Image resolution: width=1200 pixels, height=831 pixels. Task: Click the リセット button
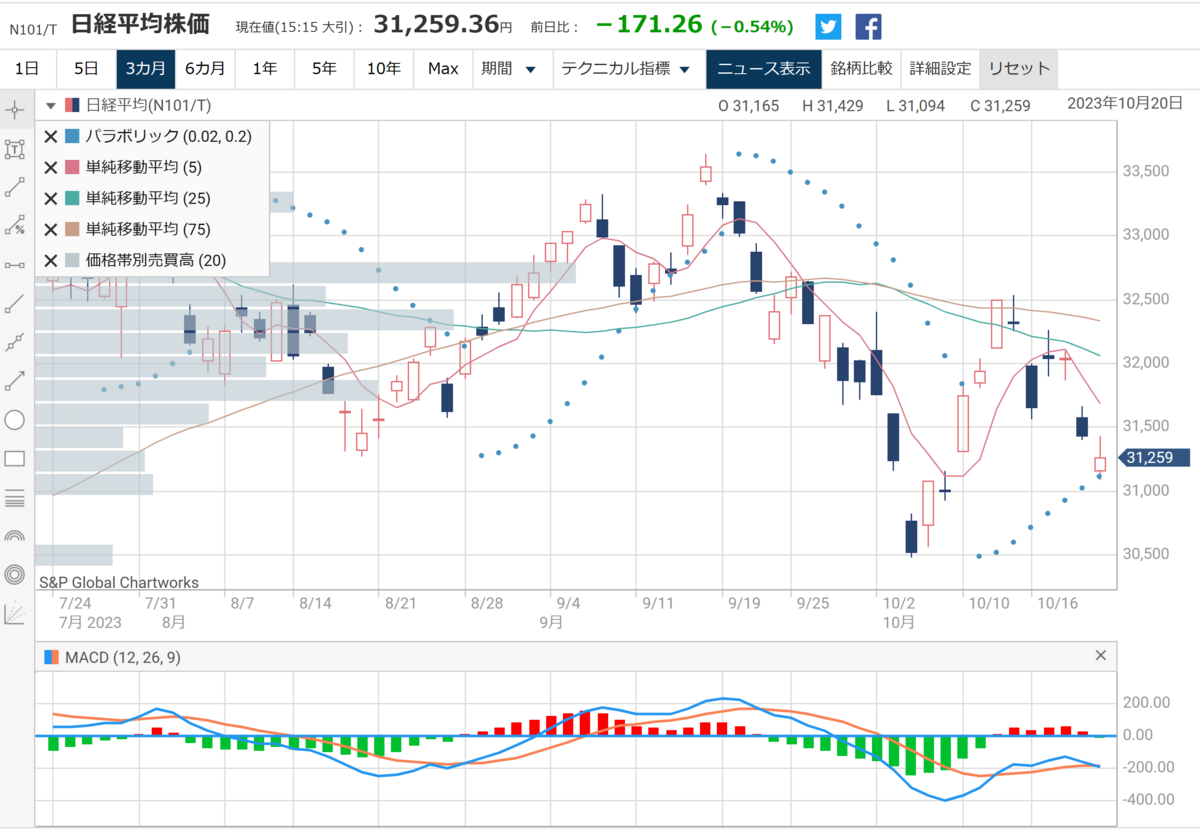[1019, 69]
